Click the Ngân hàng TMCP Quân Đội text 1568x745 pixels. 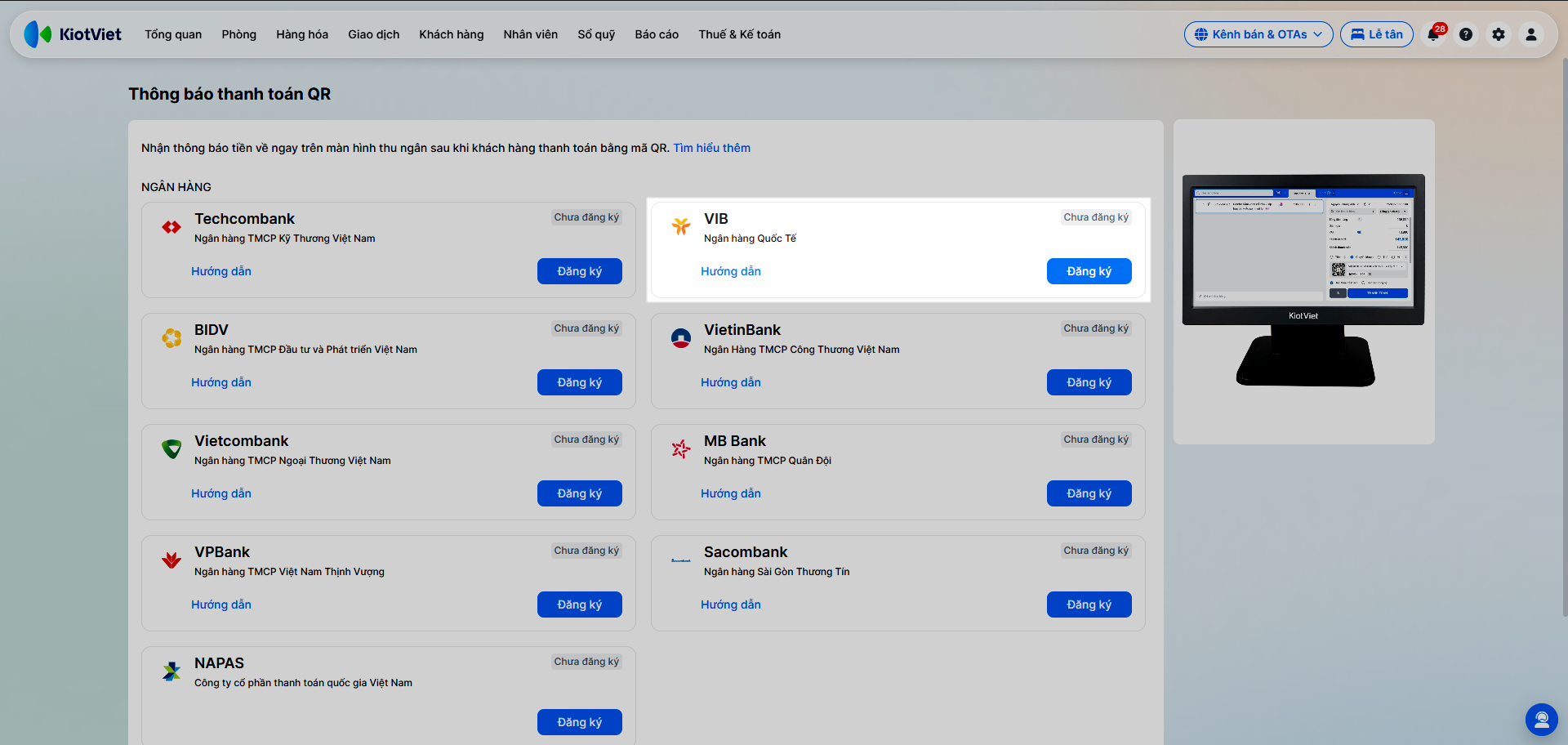click(768, 461)
